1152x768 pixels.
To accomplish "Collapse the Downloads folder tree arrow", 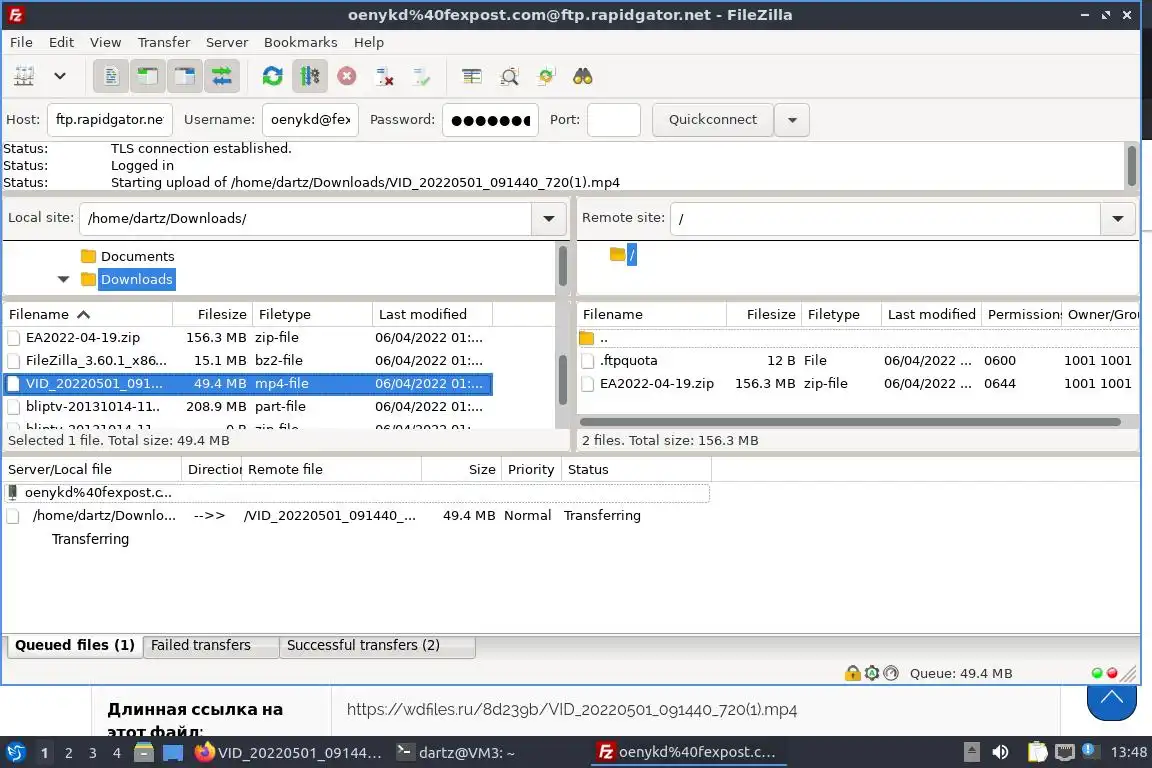I will (63, 279).
